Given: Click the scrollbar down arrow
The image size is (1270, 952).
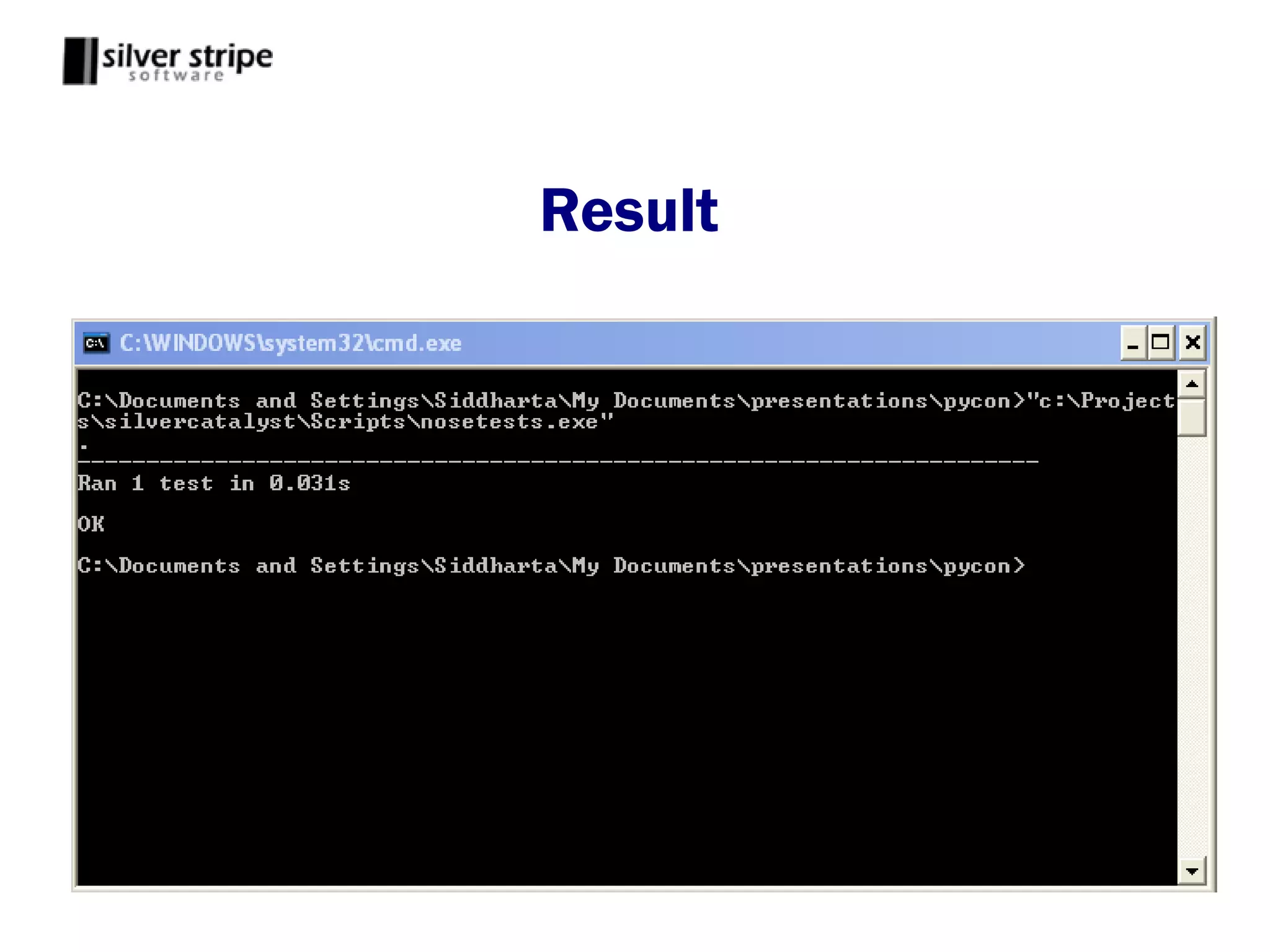Looking at the screenshot, I should (x=1191, y=871).
